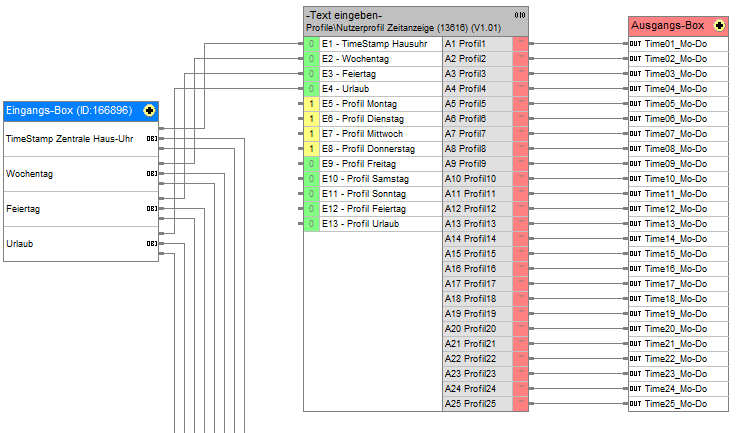Click the A14 Profil14 output row label

coord(470,239)
